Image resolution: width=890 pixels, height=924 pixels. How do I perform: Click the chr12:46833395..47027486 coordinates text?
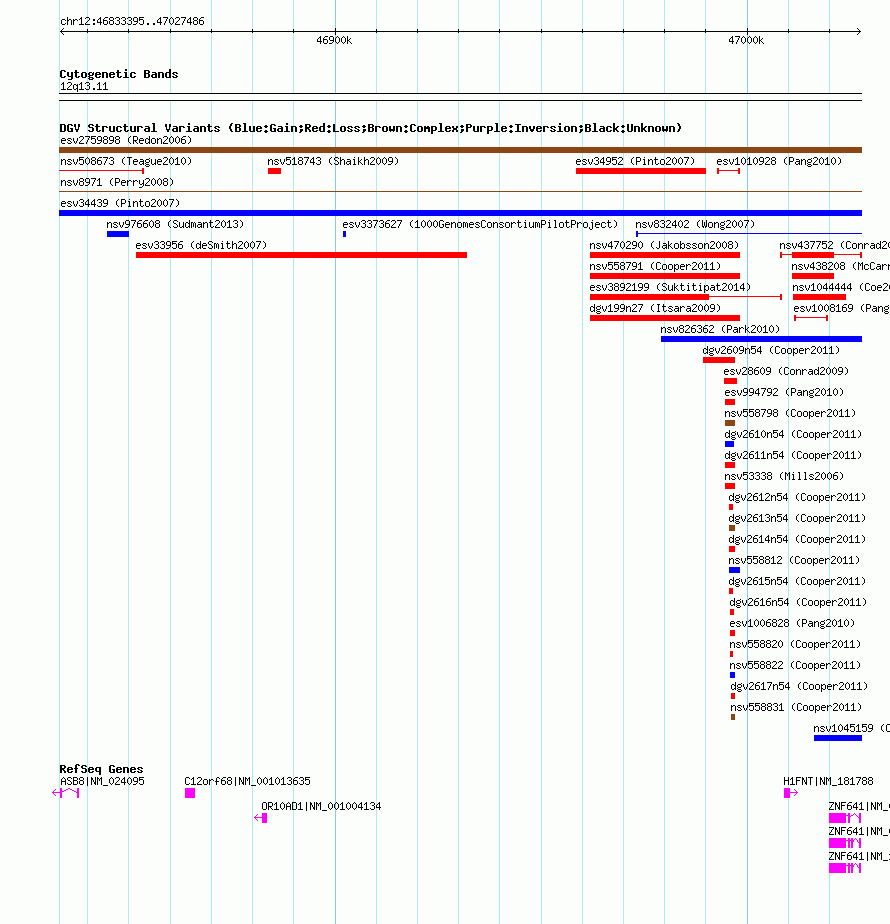click(133, 21)
